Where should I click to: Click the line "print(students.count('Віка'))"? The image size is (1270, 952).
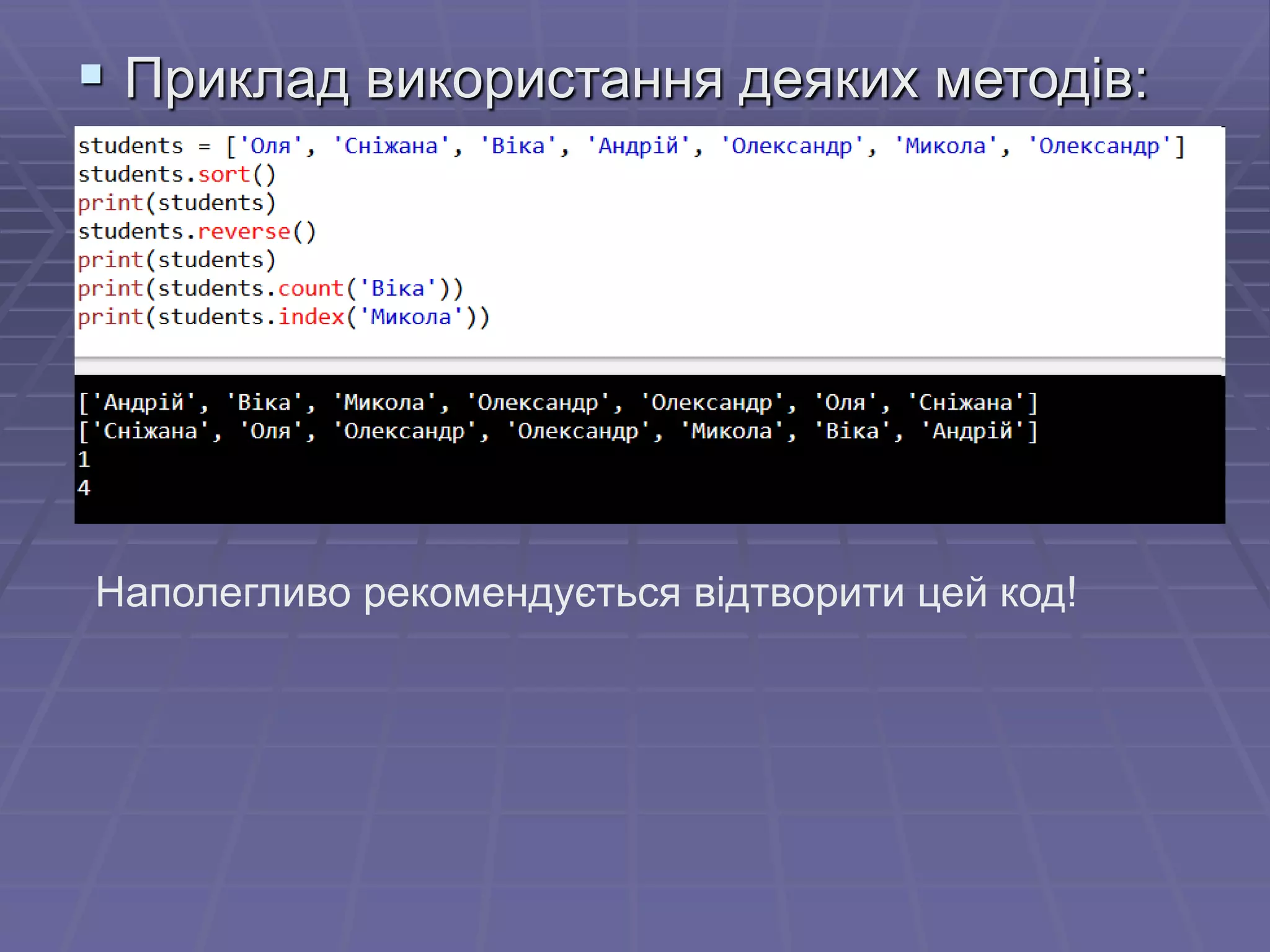(x=270, y=289)
